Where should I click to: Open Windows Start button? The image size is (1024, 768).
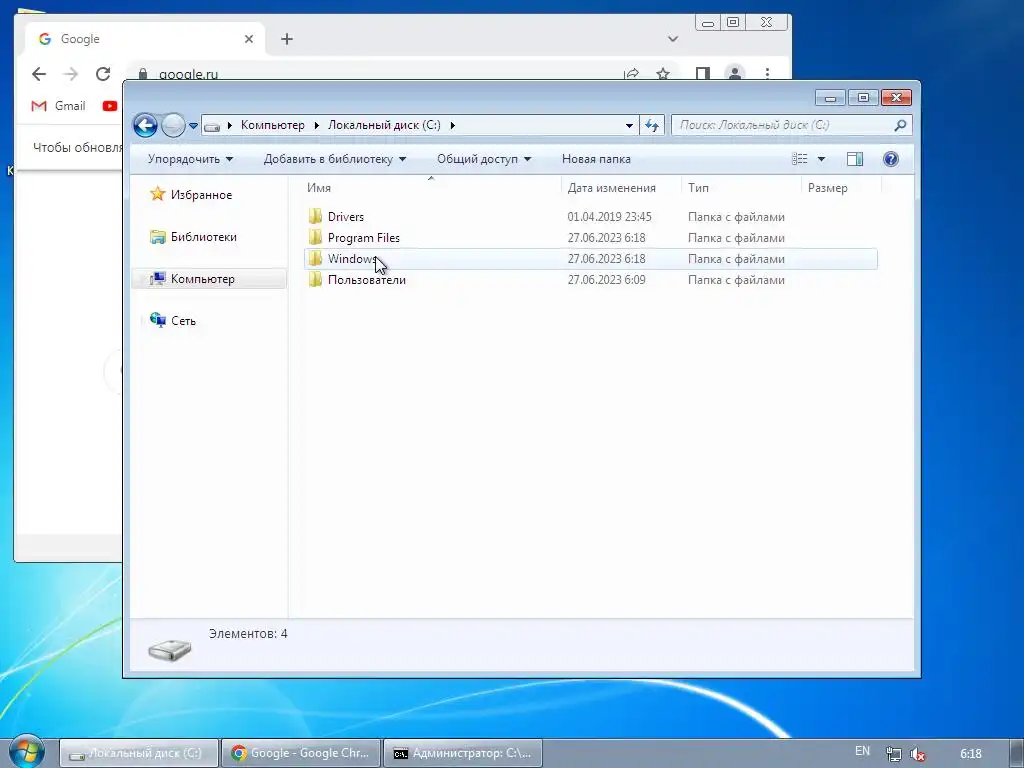click(x=25, y=751)
